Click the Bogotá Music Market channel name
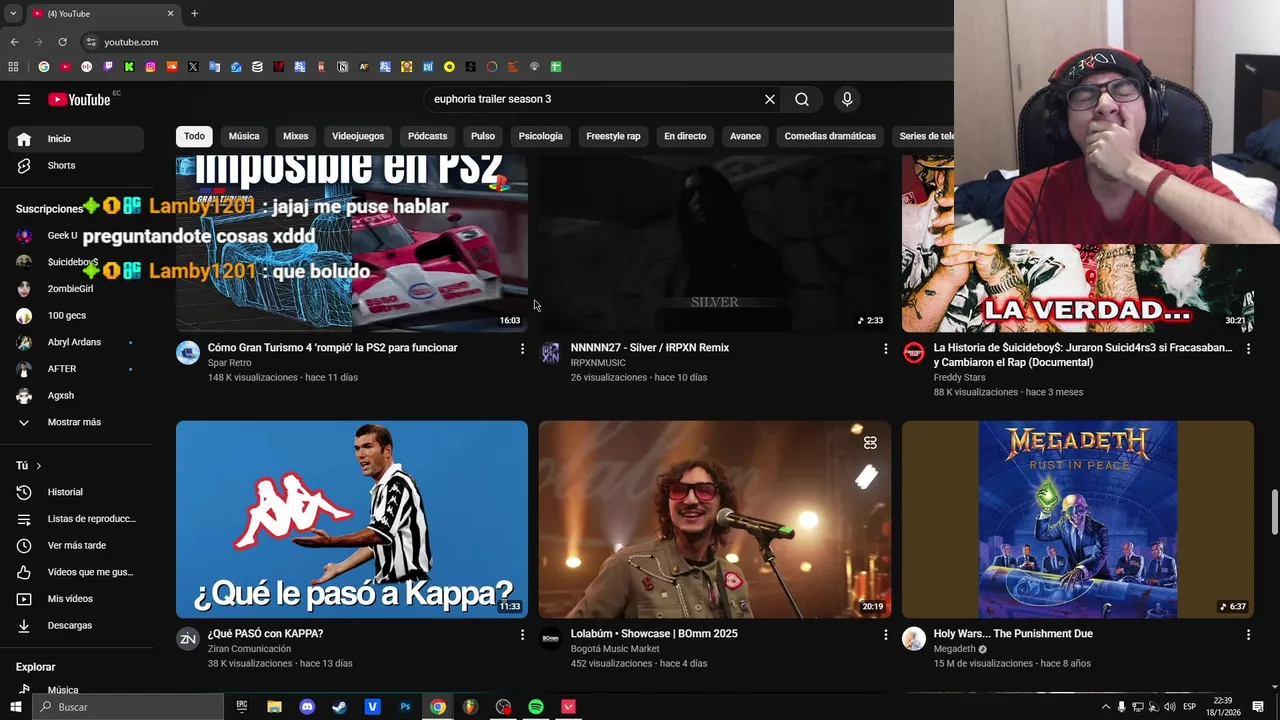1280x720 pixels. click(x=615, y=649)
